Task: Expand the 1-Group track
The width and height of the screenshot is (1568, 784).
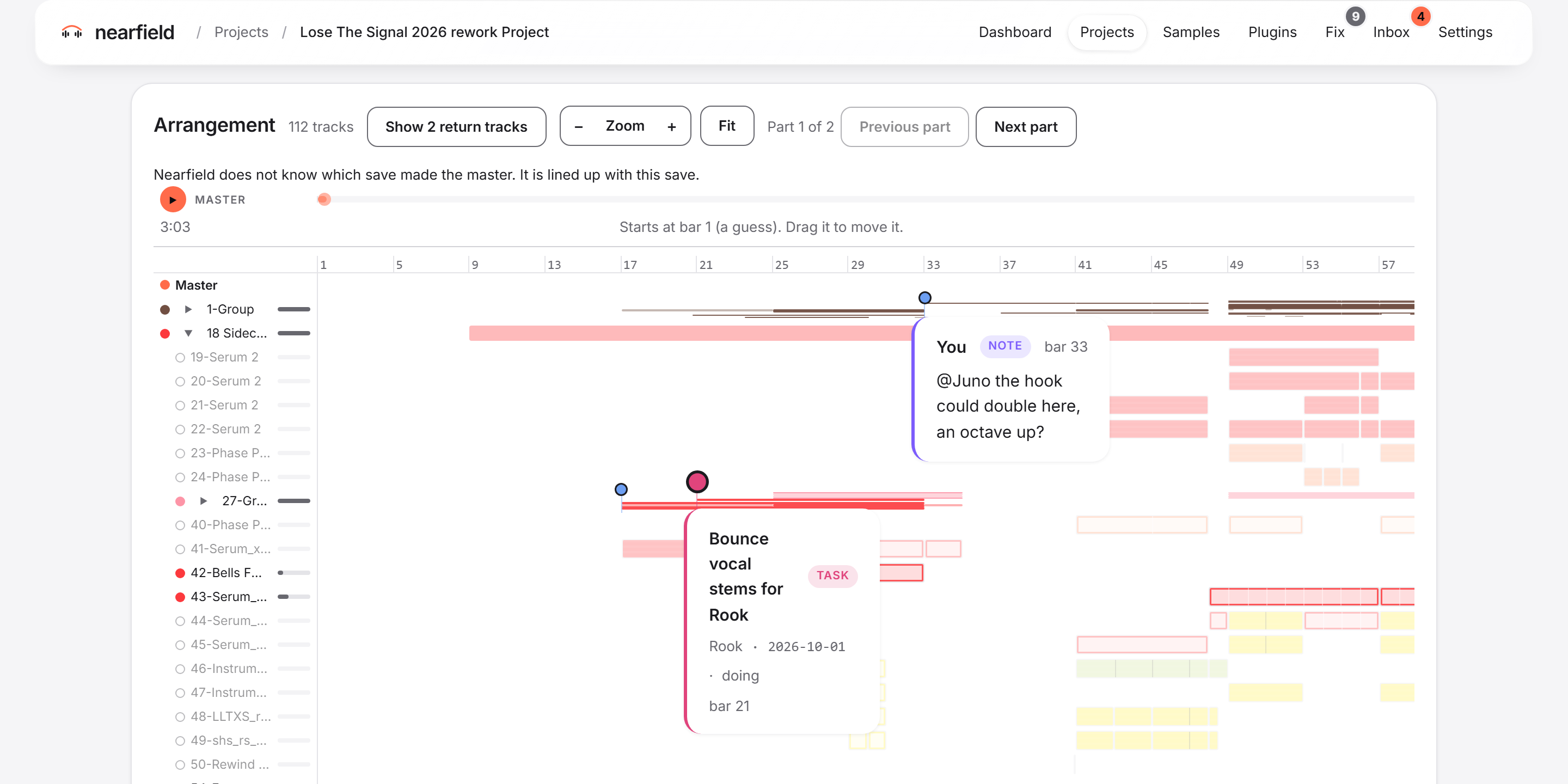Action: coord(188,309)
